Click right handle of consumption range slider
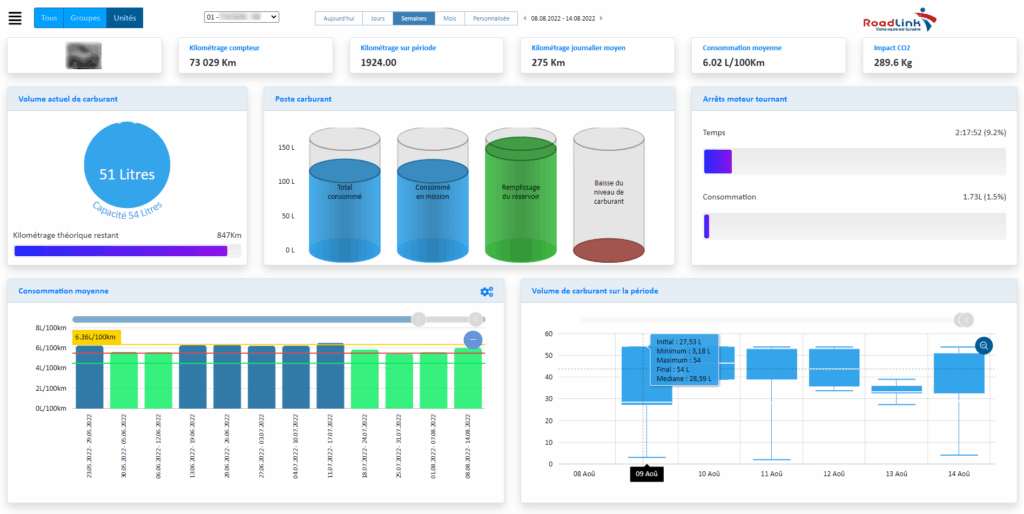 pos(477,319)
